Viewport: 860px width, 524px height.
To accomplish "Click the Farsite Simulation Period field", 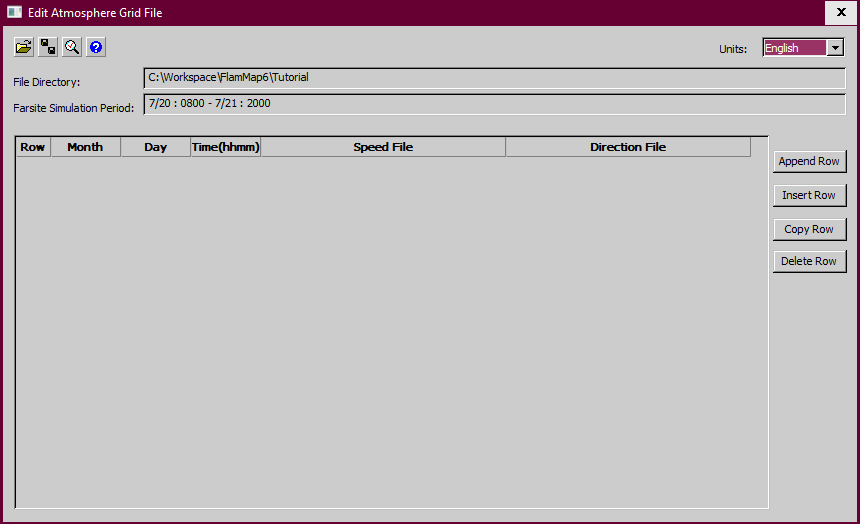I will 494,104.
